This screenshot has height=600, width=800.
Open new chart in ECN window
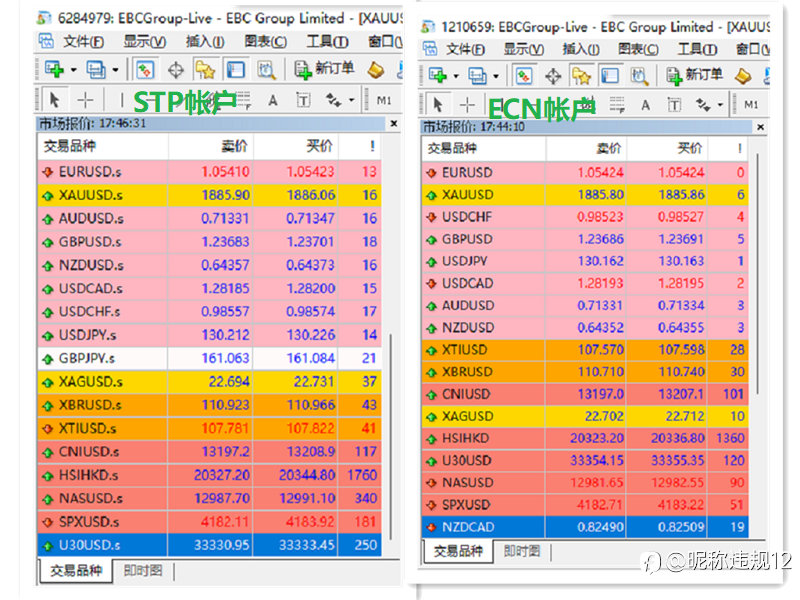point(438,76)
